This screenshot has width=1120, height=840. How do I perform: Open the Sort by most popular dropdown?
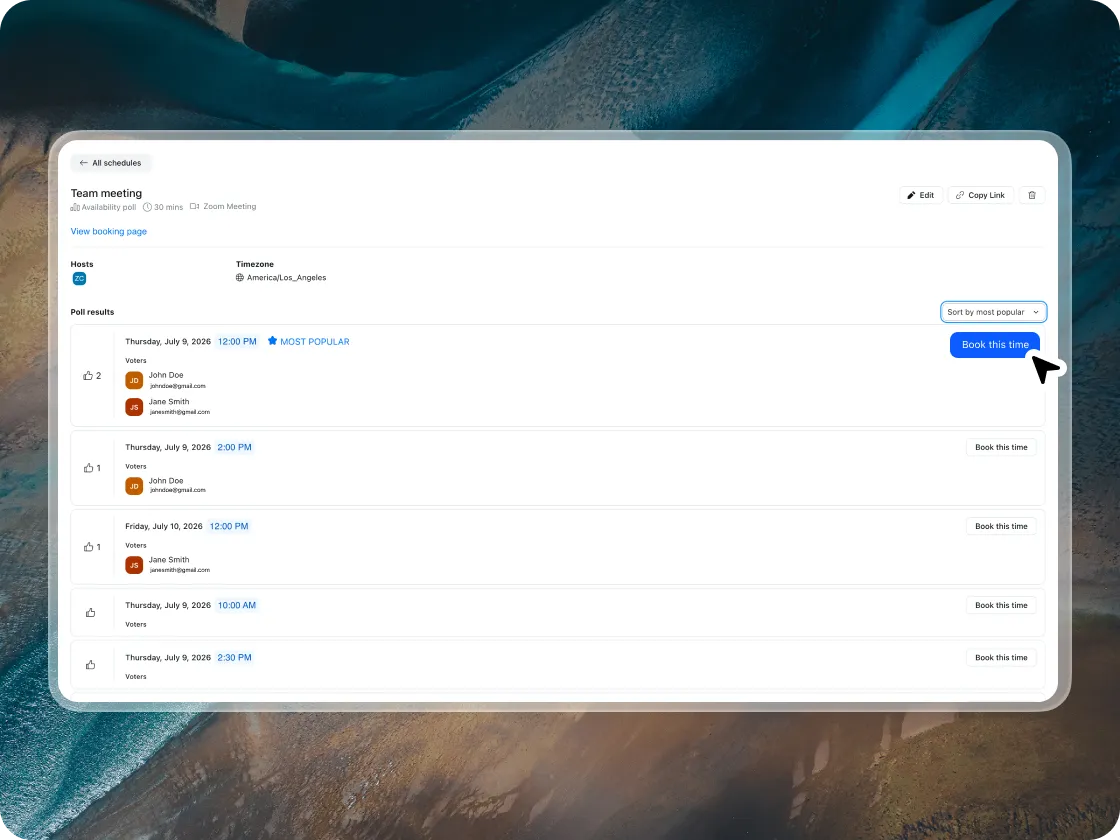[x=993, y=312]
